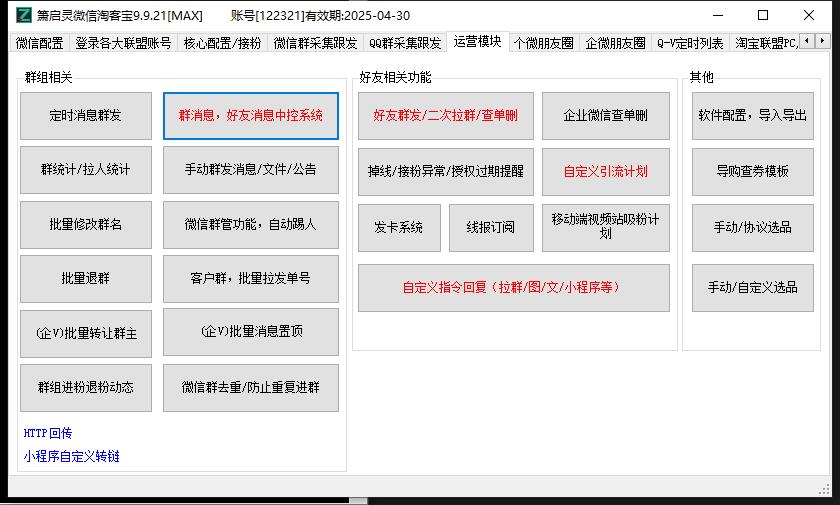Open 移动端视频站吸粉计划
The height and width of the screenshot is (505, 840).
click(605, 228)
